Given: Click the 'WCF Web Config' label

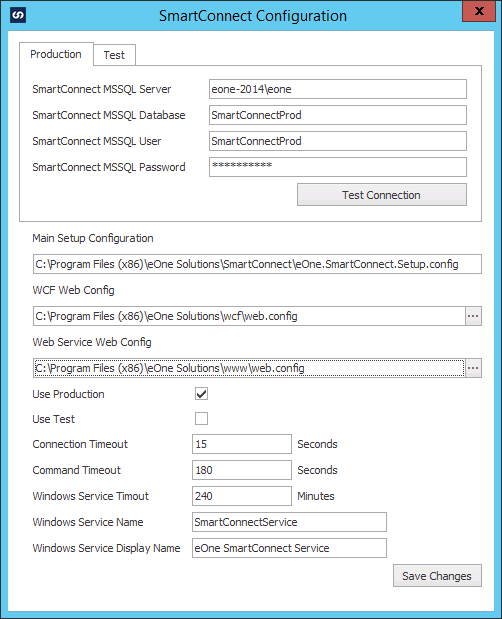Looking at the screenshot, I should pyautogui.click(x=73, y=291).
